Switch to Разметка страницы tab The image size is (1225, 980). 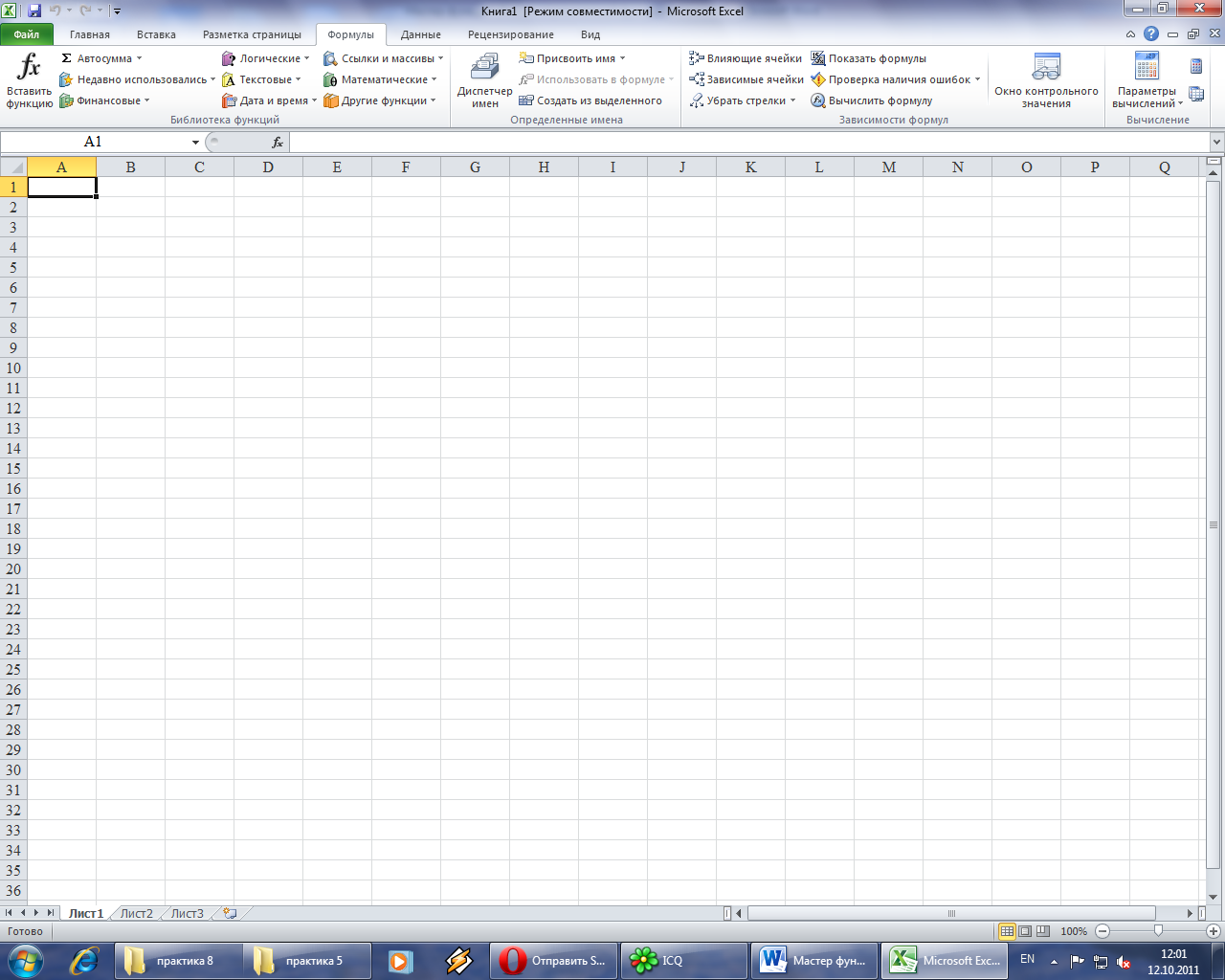click(252, 34)
